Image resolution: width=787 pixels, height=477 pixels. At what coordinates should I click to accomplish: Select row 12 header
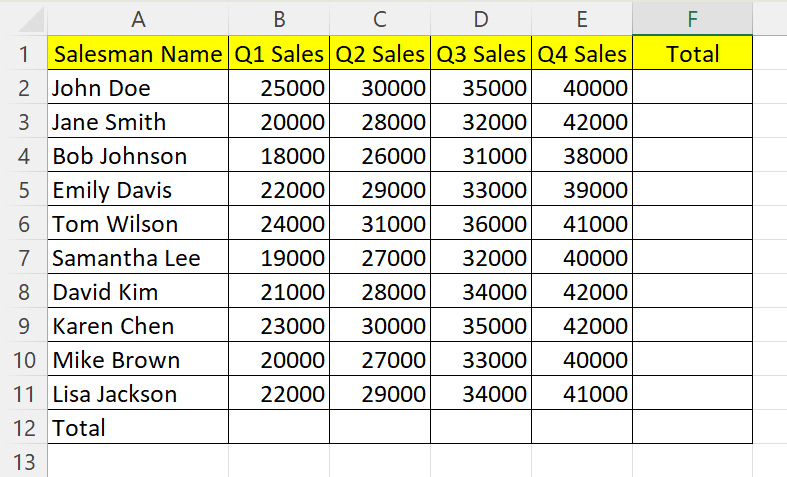point(23,427)
